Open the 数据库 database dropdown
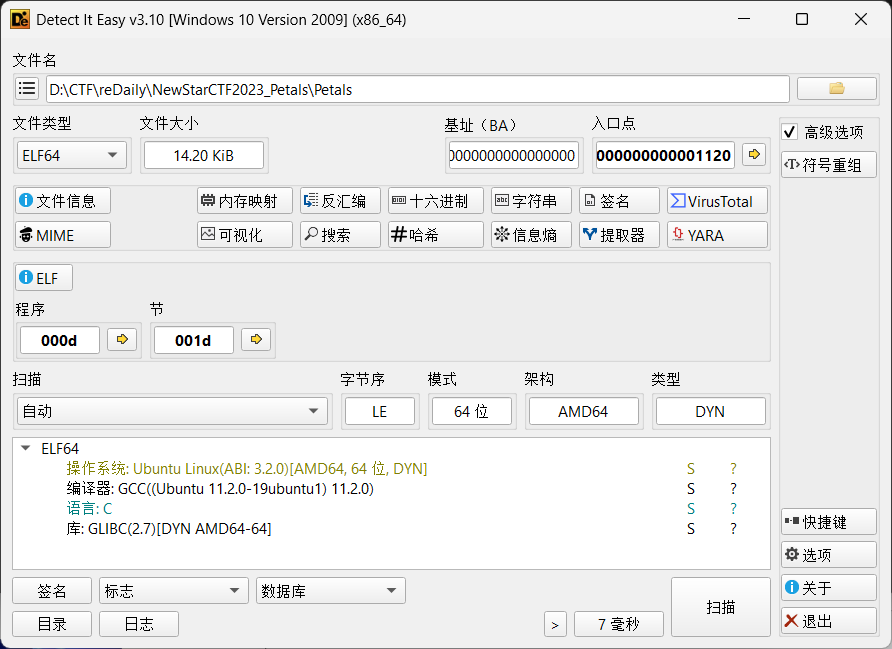Screen dimensions: 892x649 point(331,591)
